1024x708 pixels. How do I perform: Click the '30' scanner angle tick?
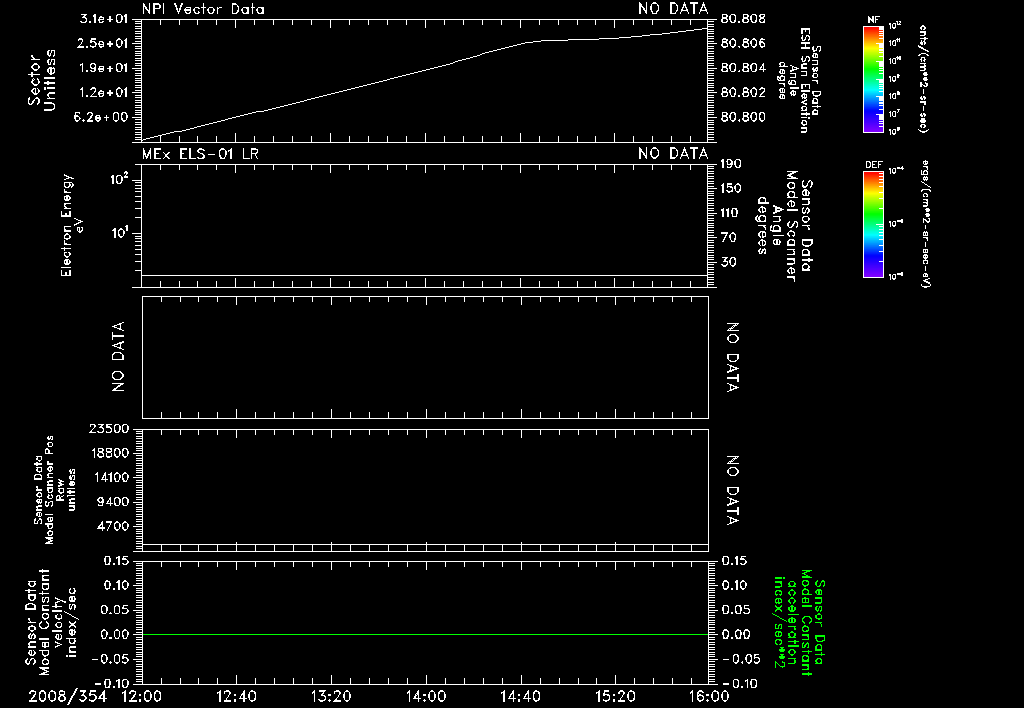tap(729, 262)
